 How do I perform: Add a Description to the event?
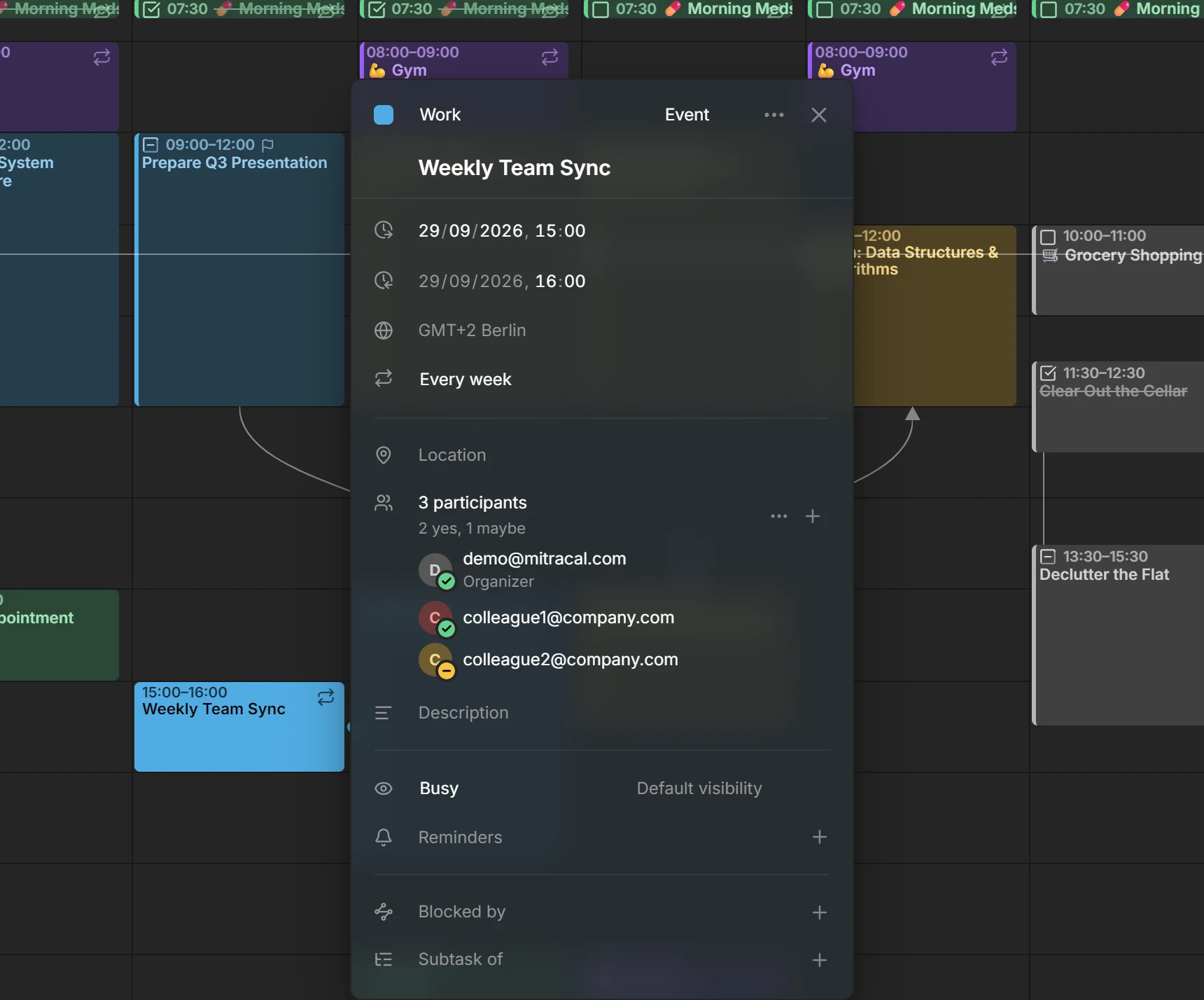pos(463,713)
